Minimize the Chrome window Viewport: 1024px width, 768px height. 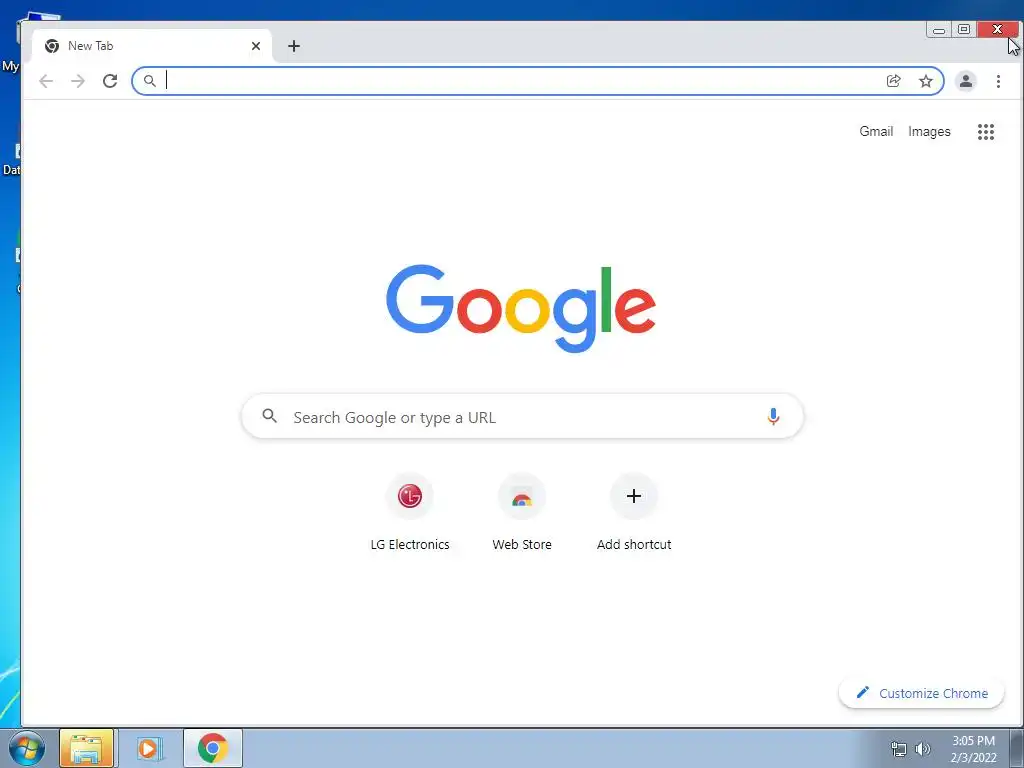click(x=938, y=29)
